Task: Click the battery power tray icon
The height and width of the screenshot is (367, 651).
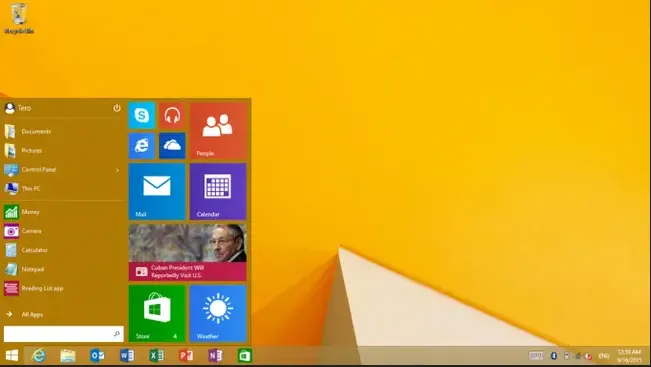Action: pos(566,356)
